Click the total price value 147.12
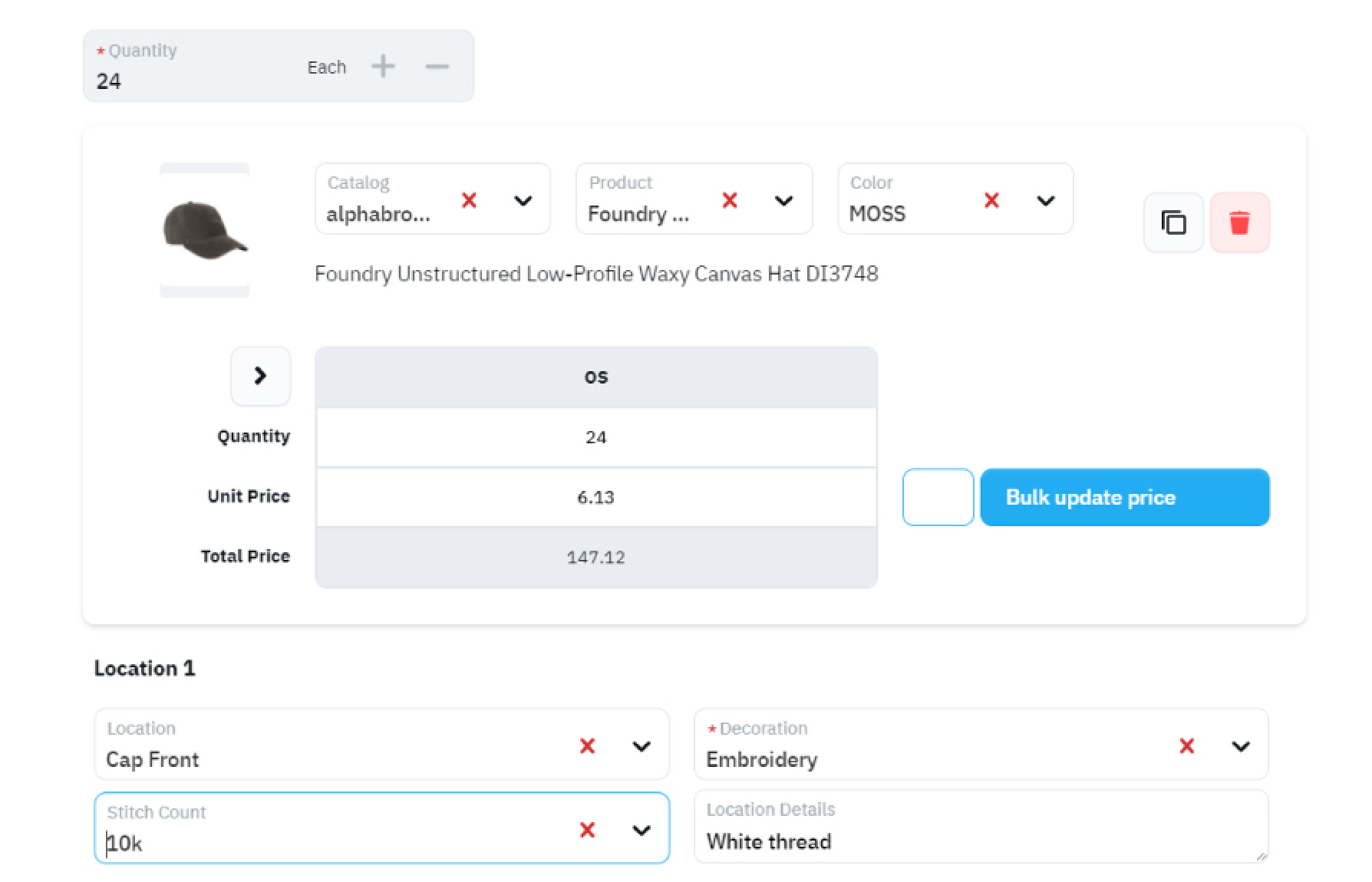1372x882 pixels. [596, 557]
